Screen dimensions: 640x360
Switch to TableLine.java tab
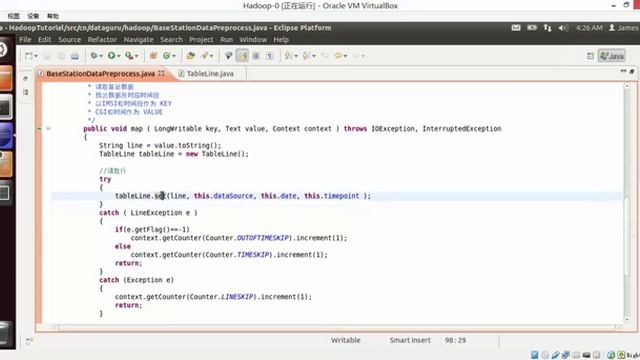pyautogui.click(x=210, y=74)
